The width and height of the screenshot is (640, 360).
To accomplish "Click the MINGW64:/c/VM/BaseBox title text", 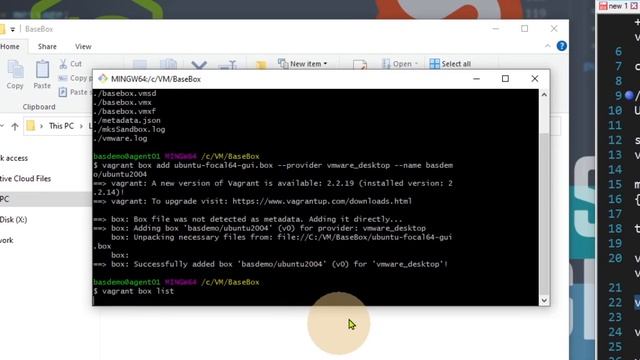I will (156, 79).
